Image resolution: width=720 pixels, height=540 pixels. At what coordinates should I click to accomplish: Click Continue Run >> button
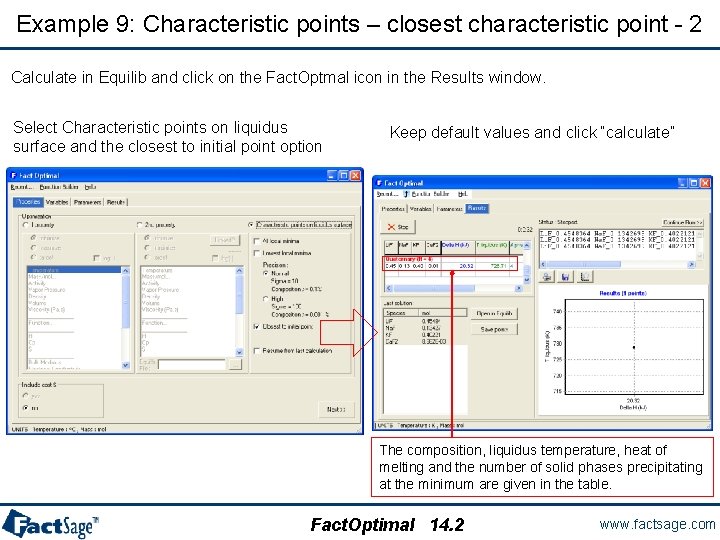683,222
